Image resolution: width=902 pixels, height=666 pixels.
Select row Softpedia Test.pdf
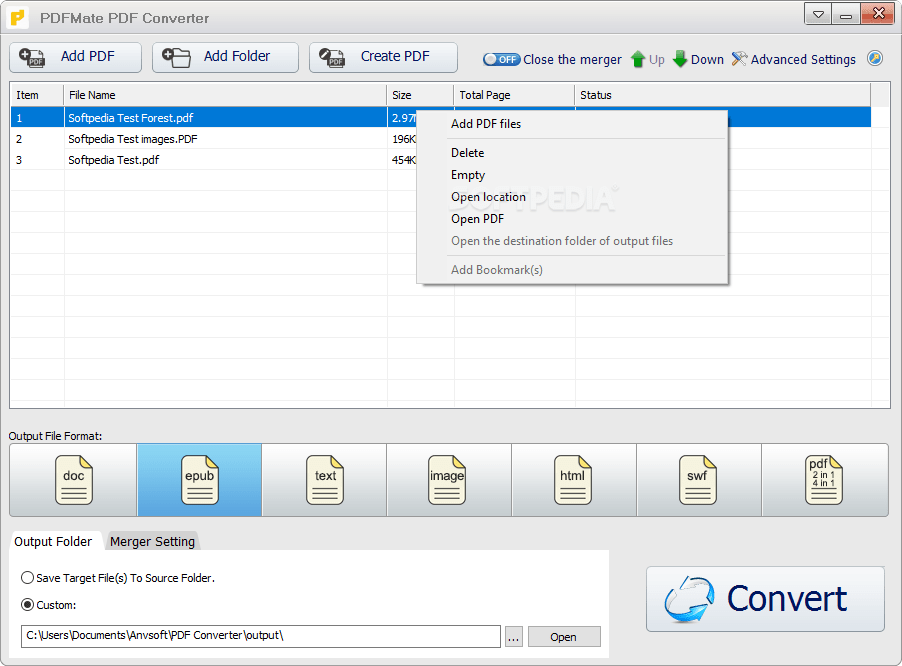(440, 160)
